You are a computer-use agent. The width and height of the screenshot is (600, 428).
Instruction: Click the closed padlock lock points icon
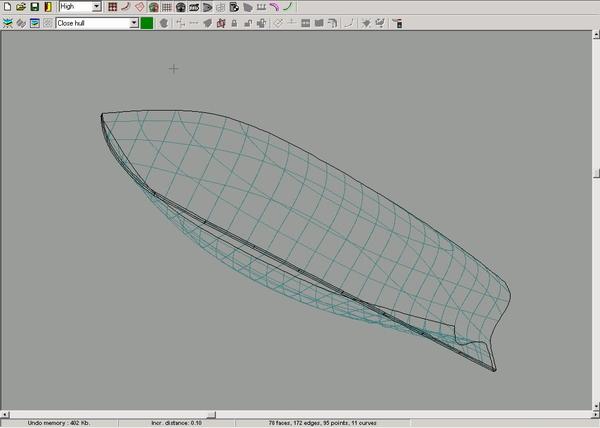click(x=234, y=23)
